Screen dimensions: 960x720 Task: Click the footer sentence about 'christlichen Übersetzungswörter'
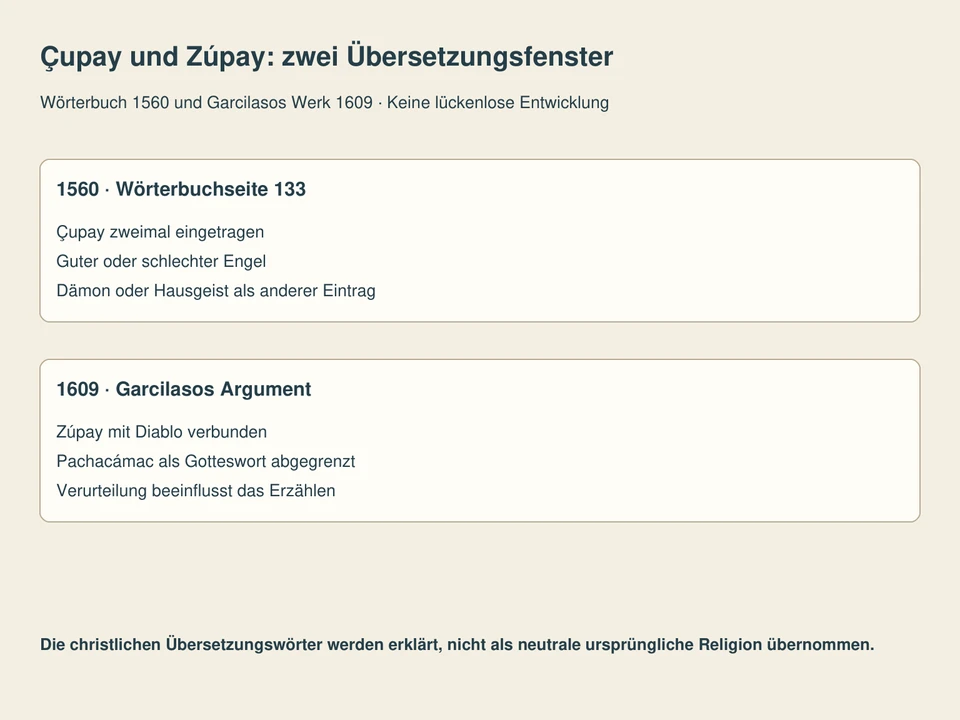[457, 645]
